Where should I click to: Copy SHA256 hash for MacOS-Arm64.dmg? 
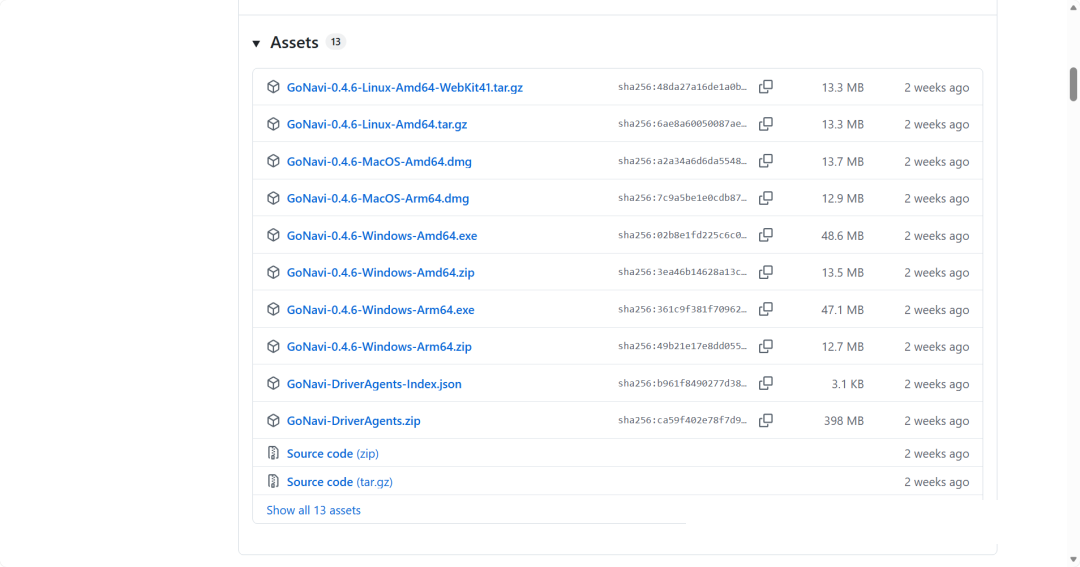pyautogui.click(x=766, y=198)
